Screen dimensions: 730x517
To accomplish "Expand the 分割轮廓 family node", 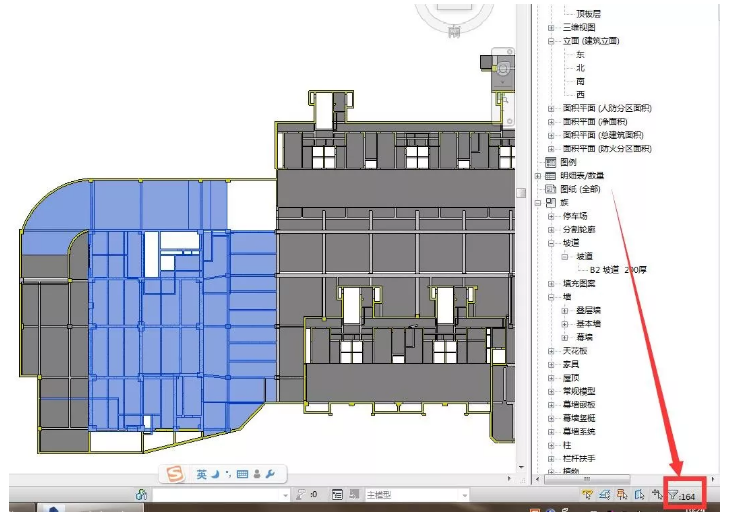I will tap(551, 230).
